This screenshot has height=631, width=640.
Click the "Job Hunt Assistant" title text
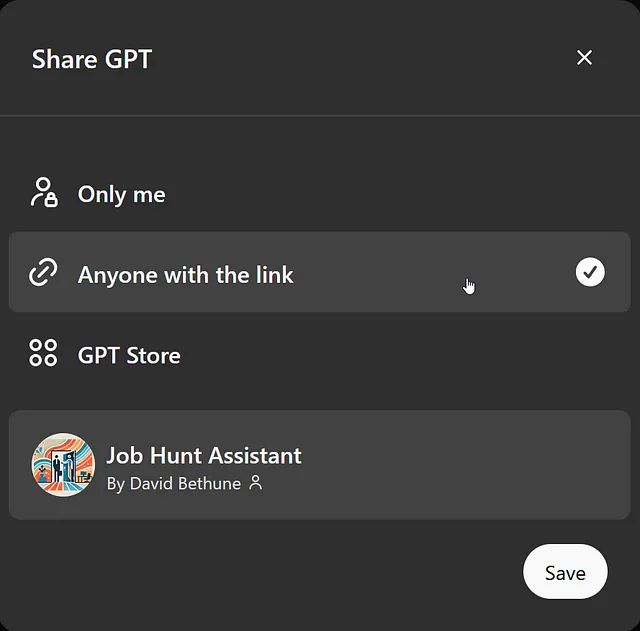(x=204, y=455)
